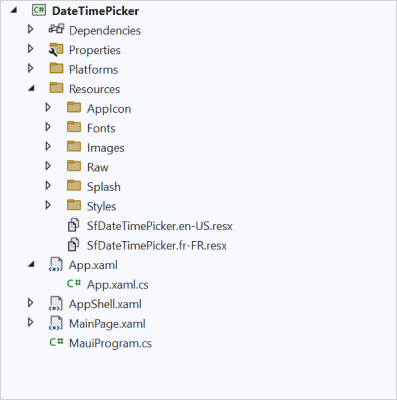This screenshot has width=397, height=400.
Task: Select the DateTimePicker project name
Action: point(96,11)
